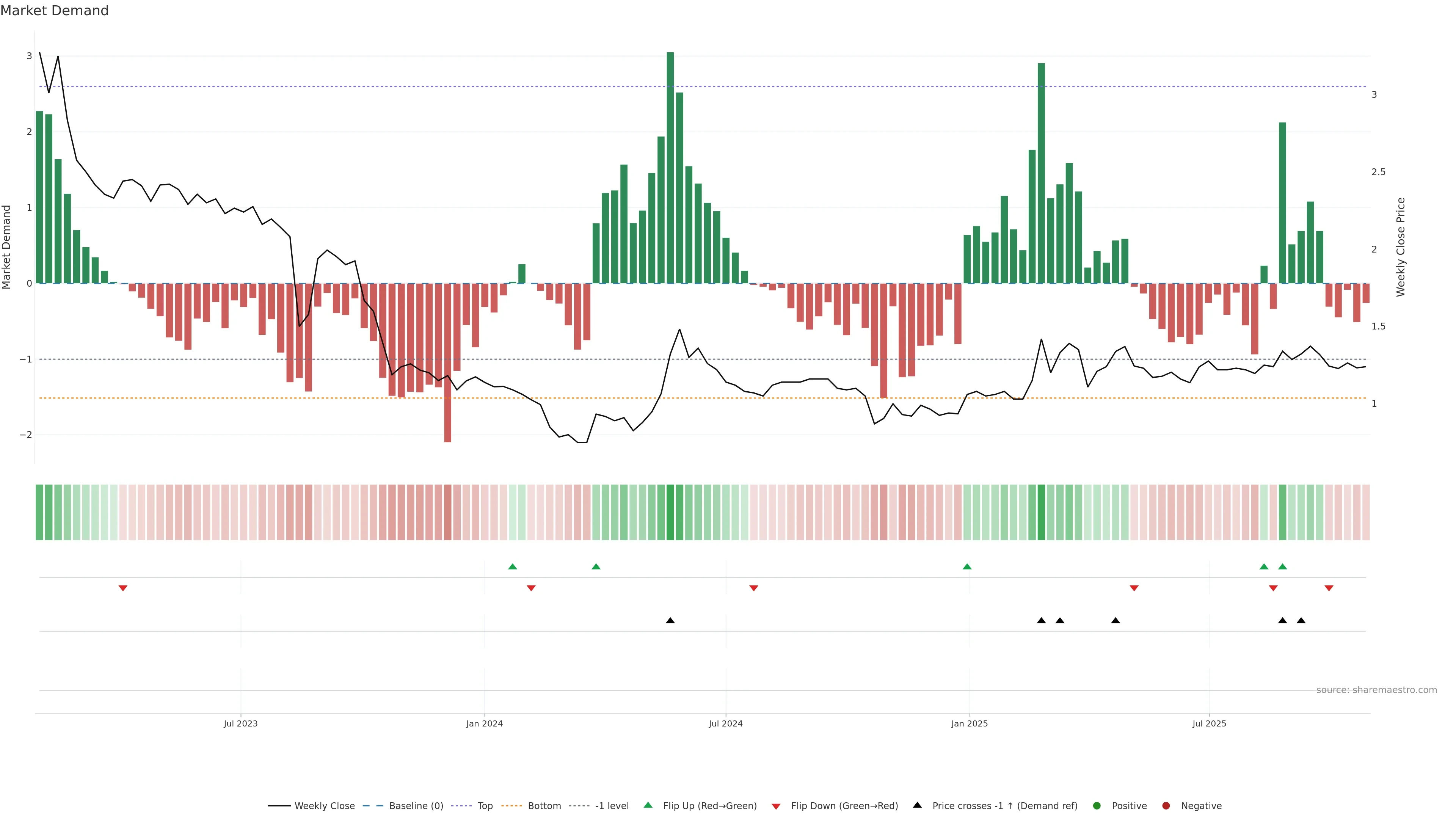Click green Flip Up triangle icon in legend
The width and height of the screenshot is (1456, 819).
pos(648,805)
